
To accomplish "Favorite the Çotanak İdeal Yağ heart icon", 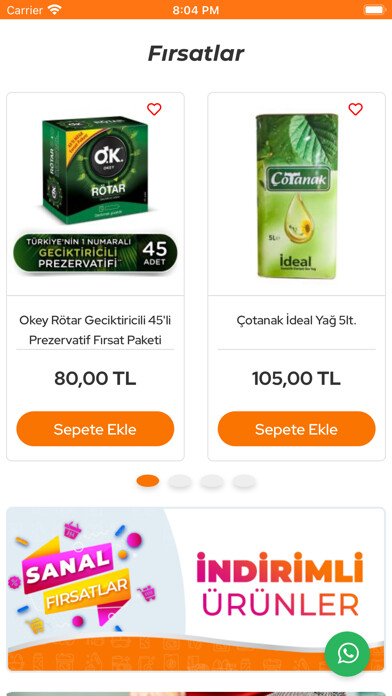I will 355,109.
